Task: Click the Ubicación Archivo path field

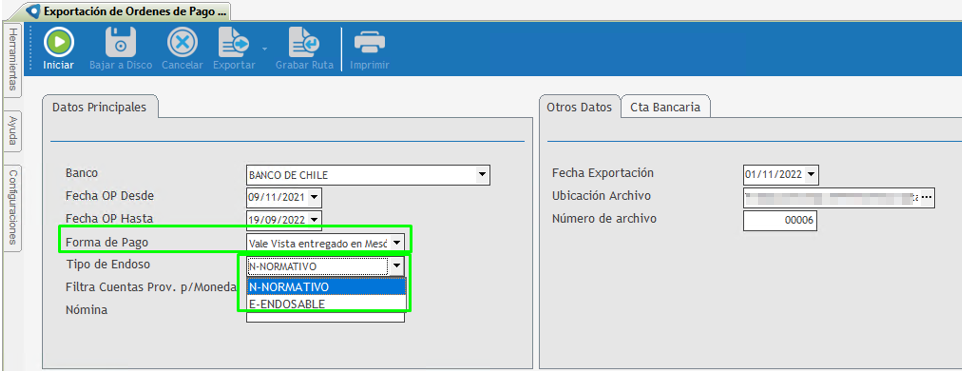Action: (x=831, y=197)
